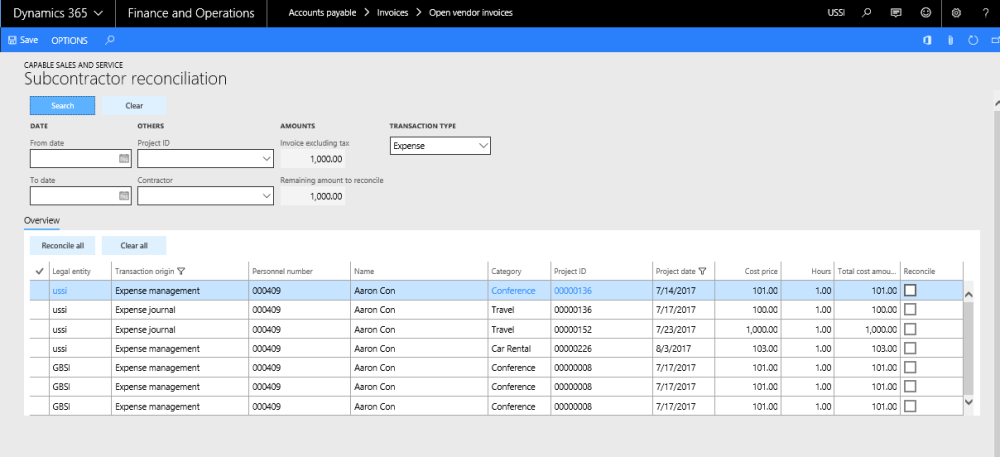
Task: Refresh the page using the refresh icon
Action: (972, 40)
